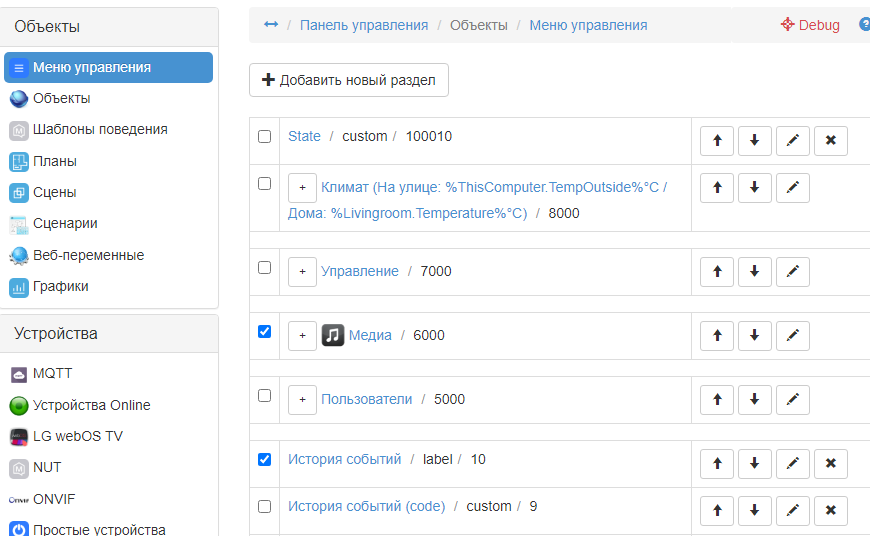Move the Управление row down
Image resolution: width=870 pixels, height=536 pixels.
pos(754,272)
